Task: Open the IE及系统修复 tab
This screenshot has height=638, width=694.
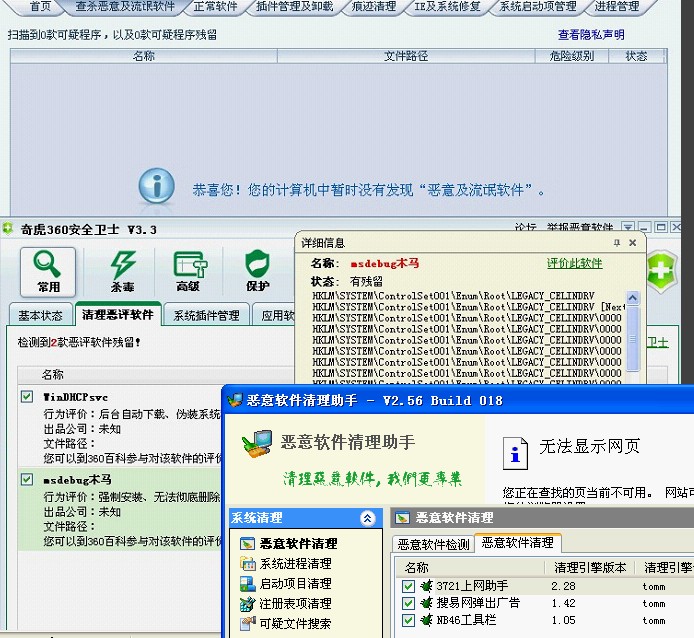Action: [447, 7]
